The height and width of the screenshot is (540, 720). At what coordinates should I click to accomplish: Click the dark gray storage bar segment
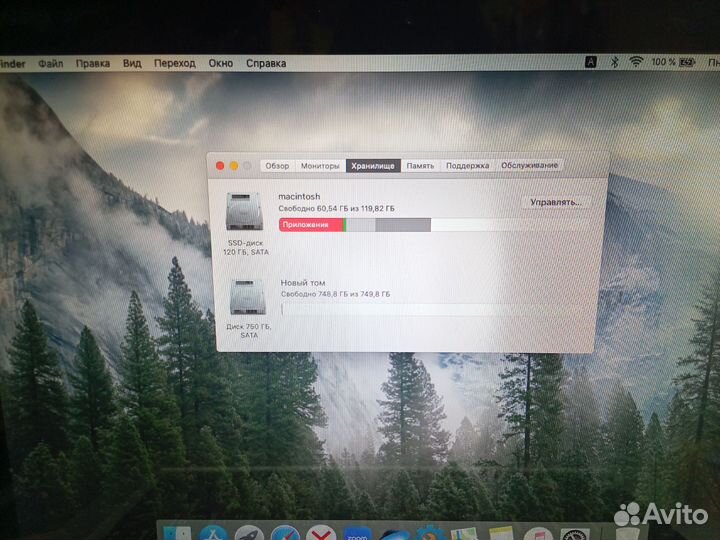[x=403, y=225]
